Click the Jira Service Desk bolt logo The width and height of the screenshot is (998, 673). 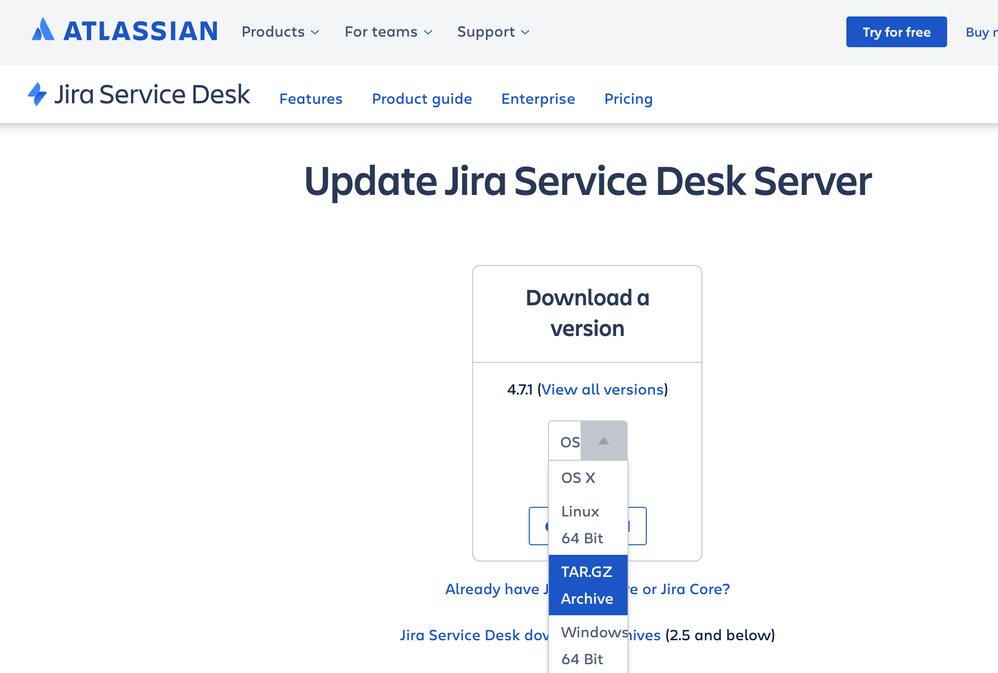38,94
